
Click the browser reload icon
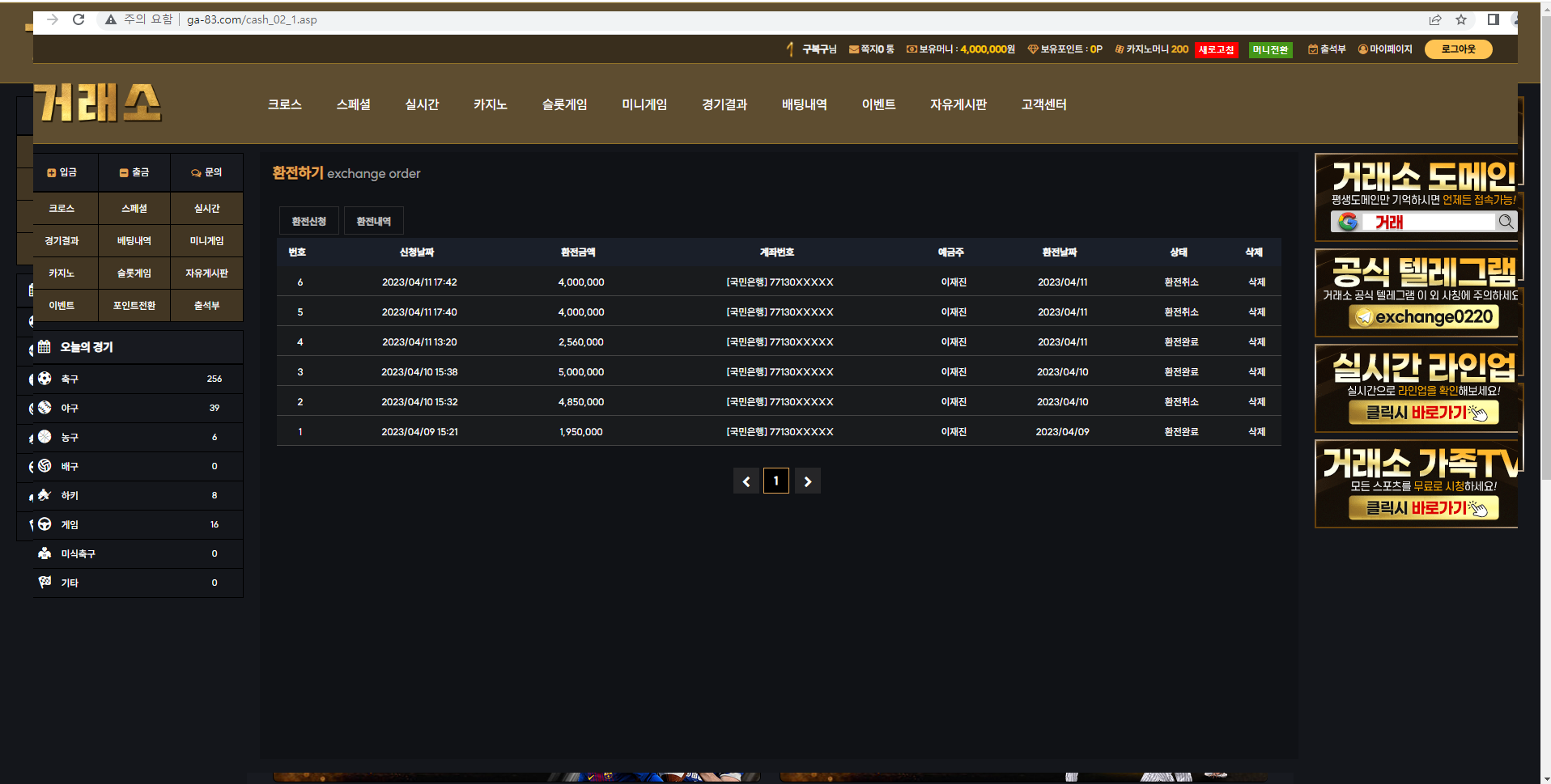pos(79,19)
